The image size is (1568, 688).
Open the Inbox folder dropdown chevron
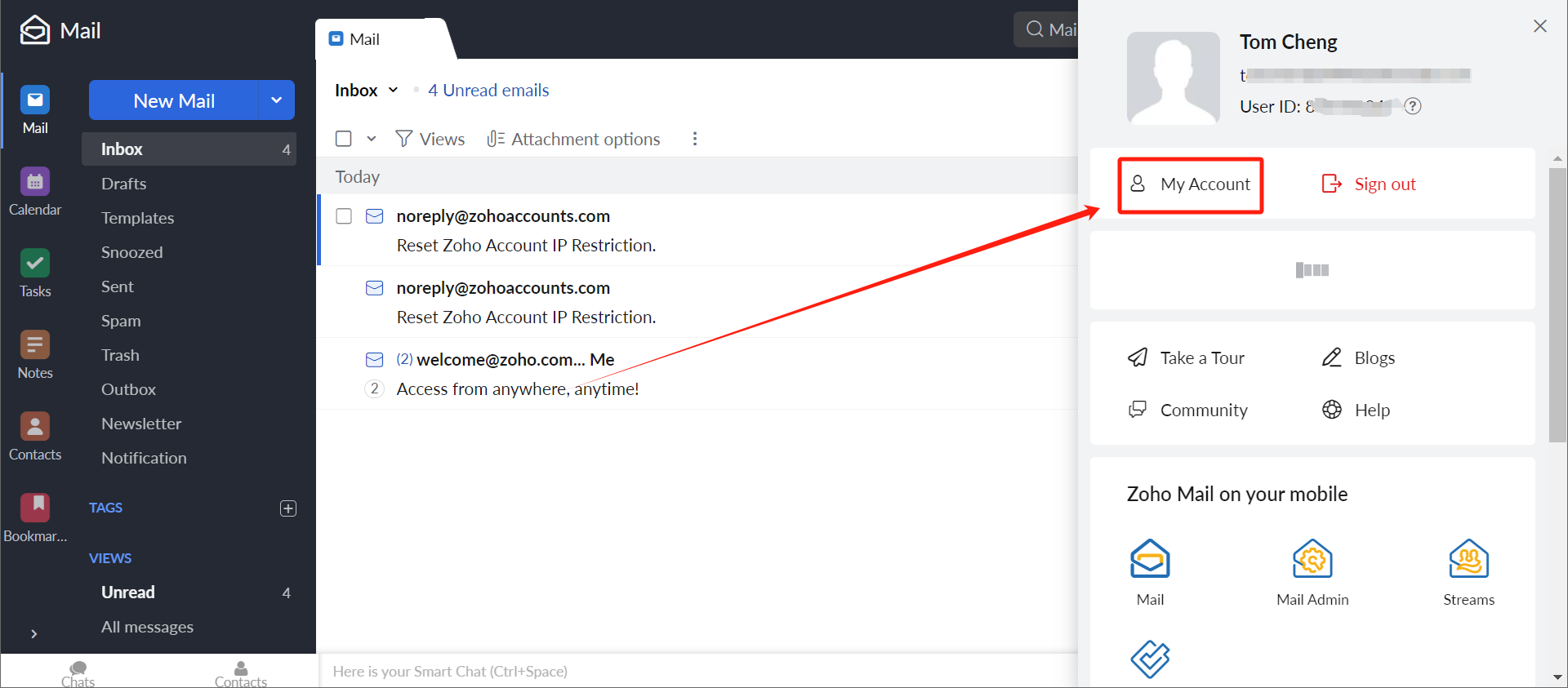(x=393, y=90)
